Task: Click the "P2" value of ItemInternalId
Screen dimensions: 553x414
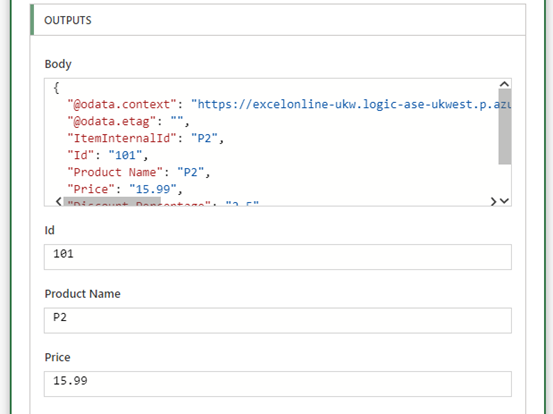Action: coord(204,138)
